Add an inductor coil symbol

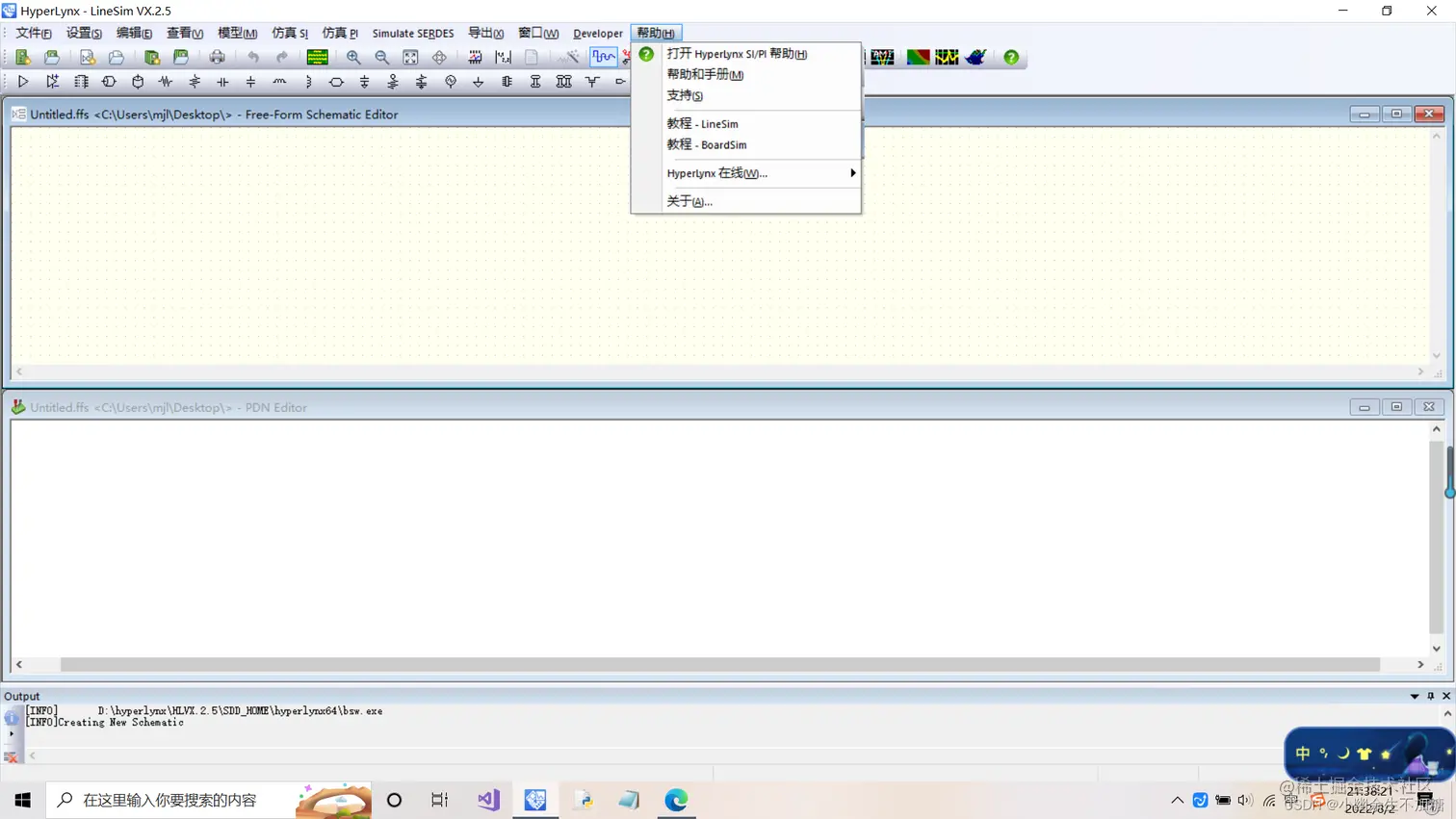[279, 82]
